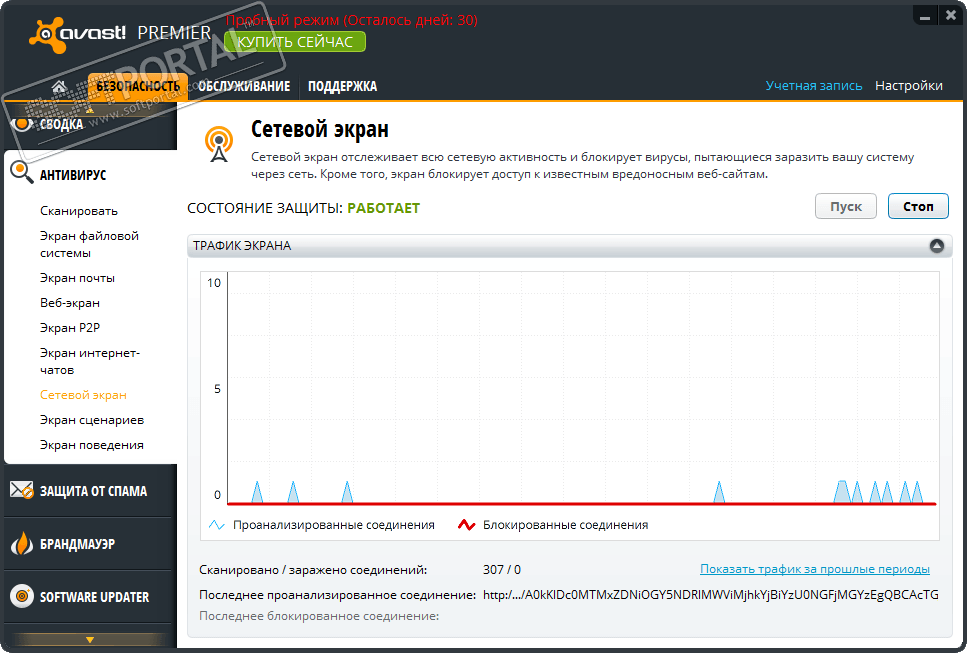Open the Защита от спама section
This screenshot has width=967, height=653.
(x=94, y=491)
